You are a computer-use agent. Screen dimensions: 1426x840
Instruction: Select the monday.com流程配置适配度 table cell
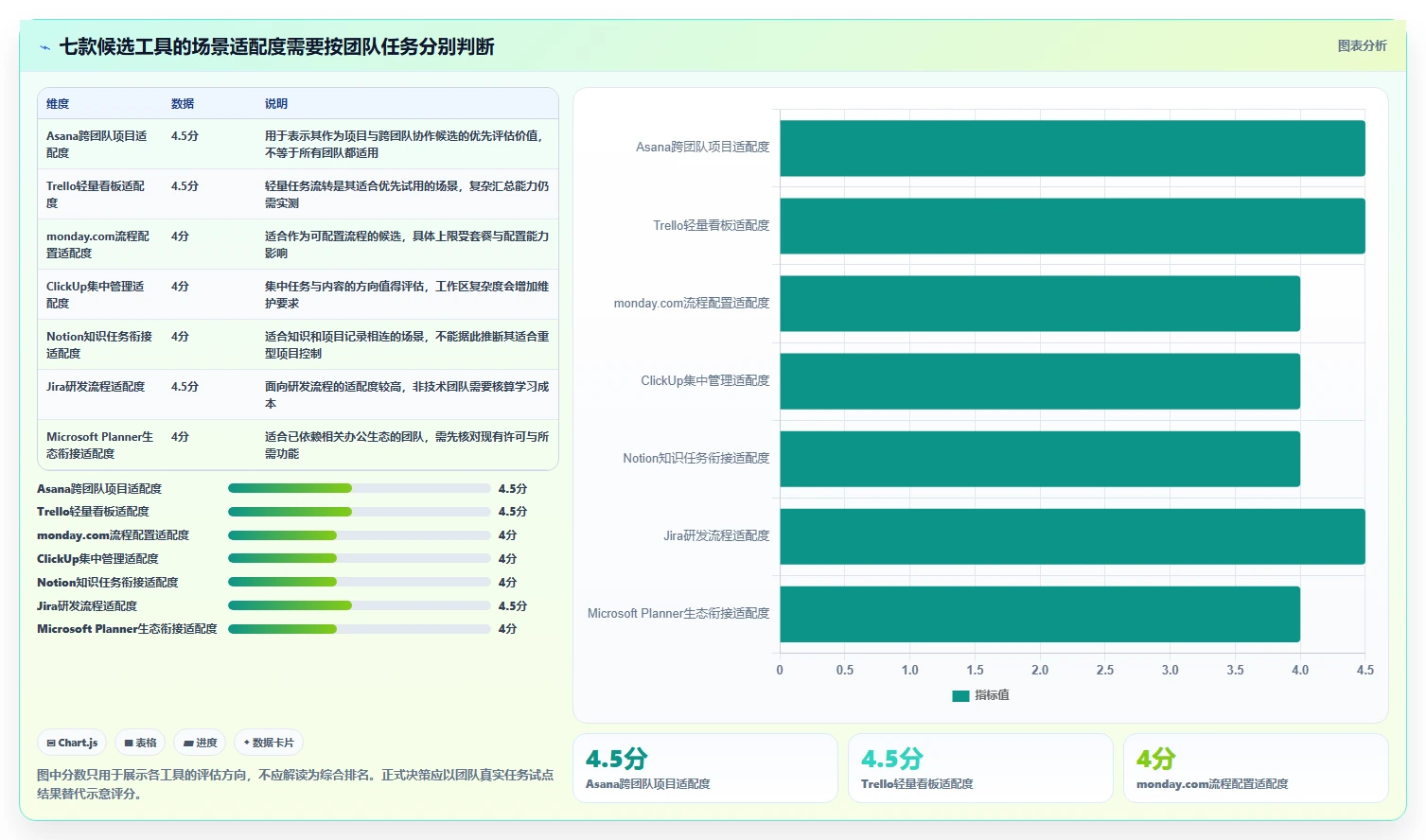coord(98,244)
